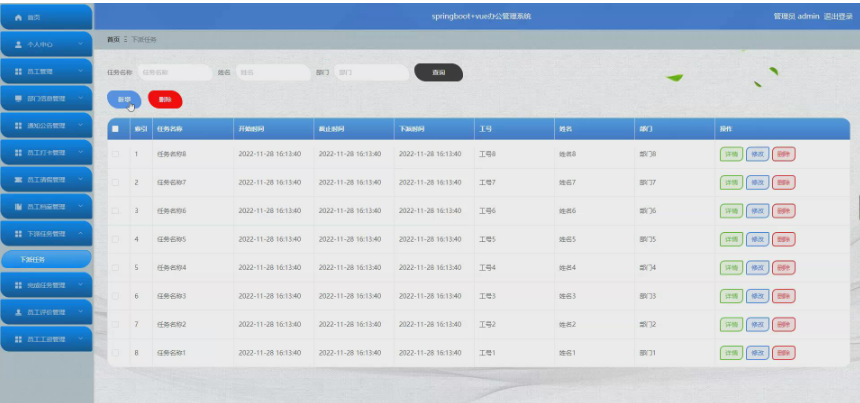Click the grid icon of 通知公告管理
Viewport: 860px width, 403px height.
click(18, 126)
